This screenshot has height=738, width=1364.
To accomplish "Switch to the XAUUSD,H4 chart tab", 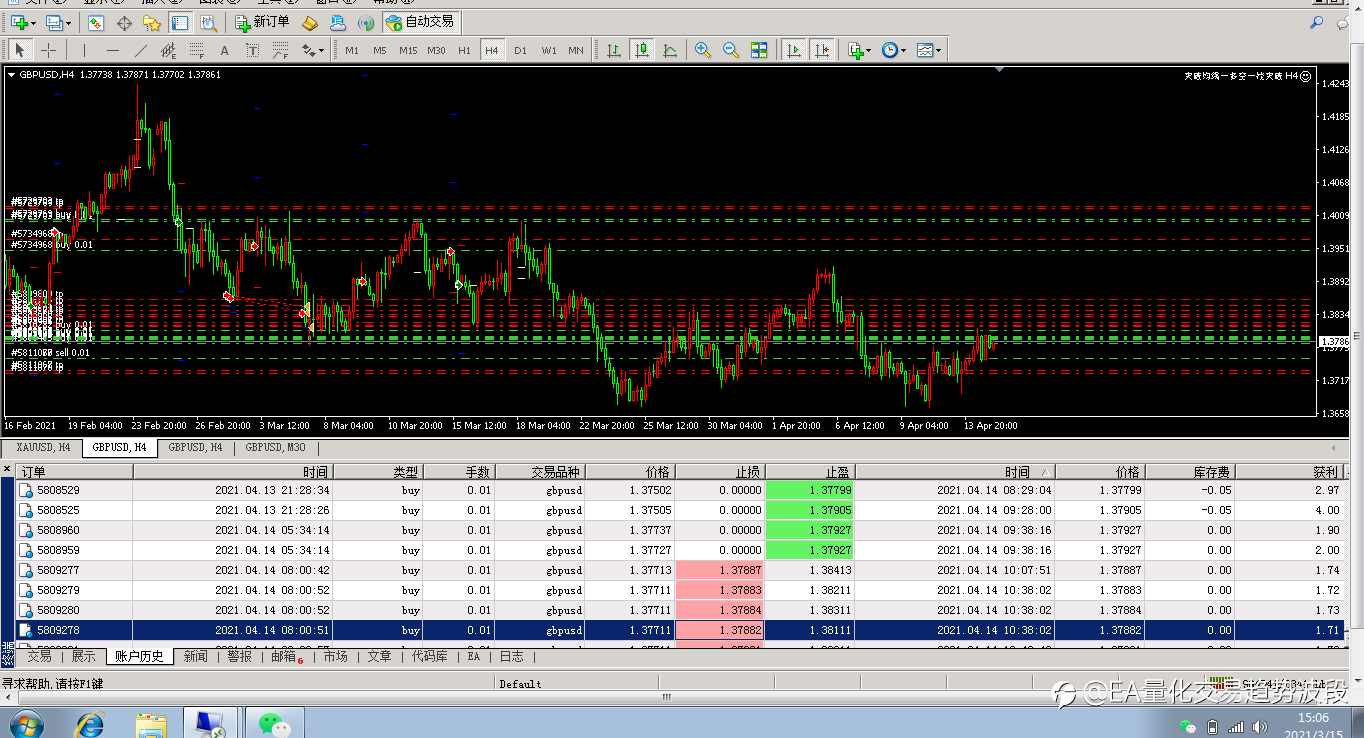I will [x=43, y=448].
